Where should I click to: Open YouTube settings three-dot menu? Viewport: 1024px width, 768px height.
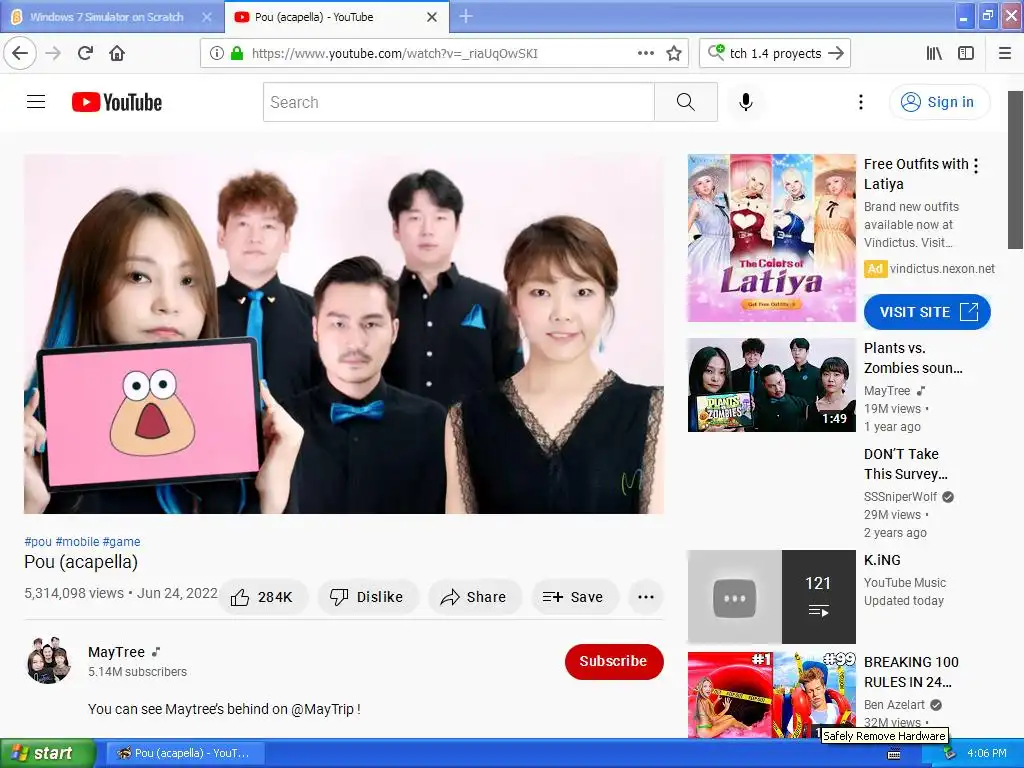[x=861, y=102]
